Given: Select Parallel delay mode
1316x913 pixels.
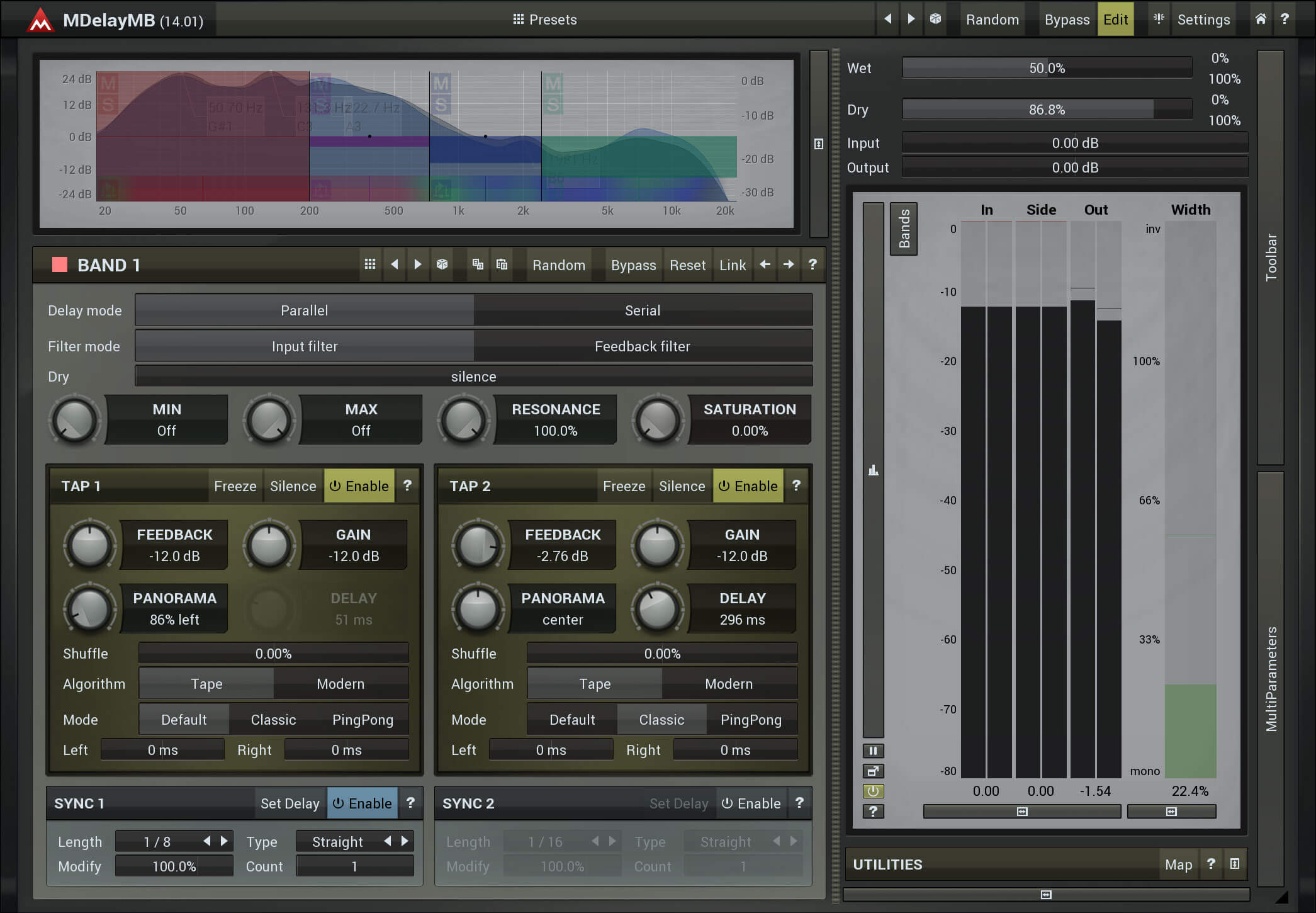Looking at the screenshot, I should pos(305,310).
